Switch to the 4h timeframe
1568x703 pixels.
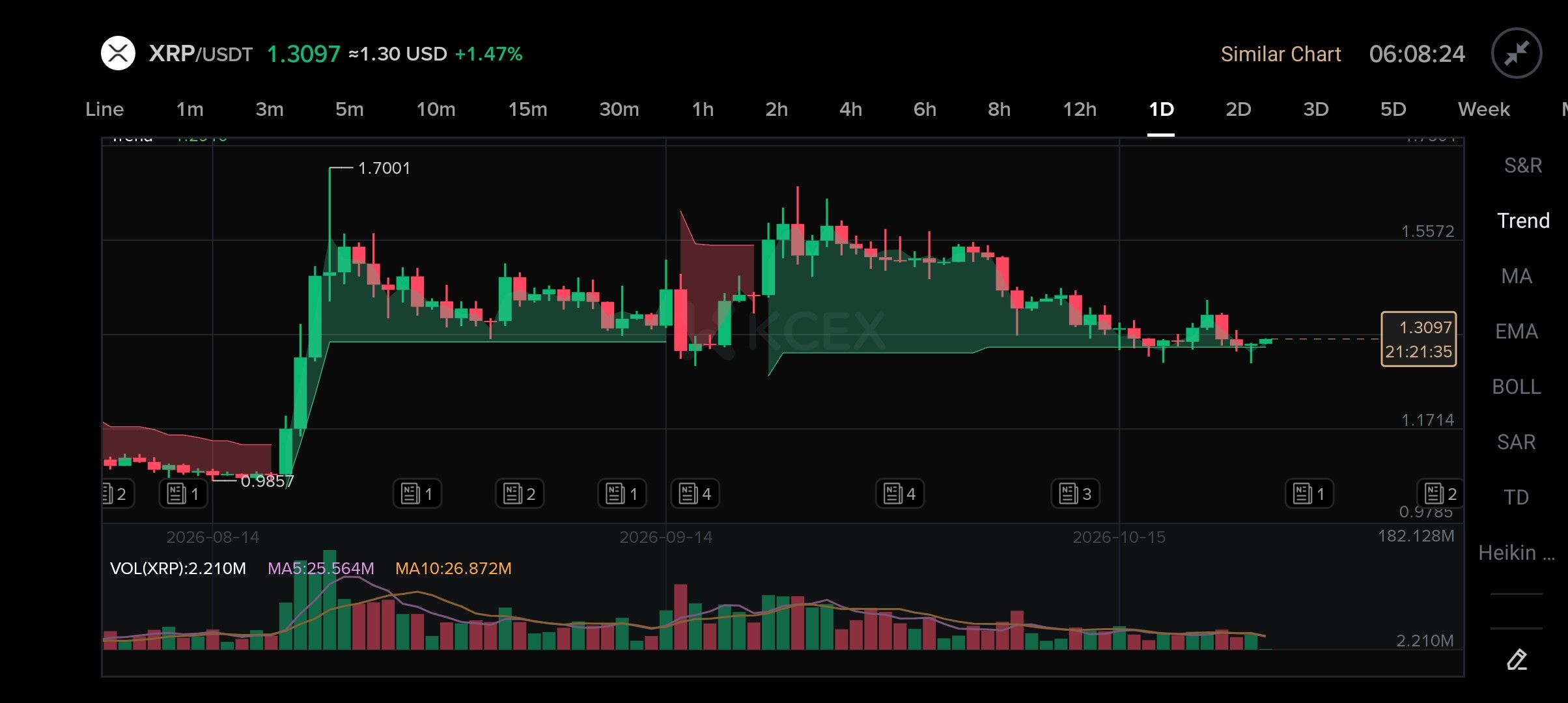851,109
